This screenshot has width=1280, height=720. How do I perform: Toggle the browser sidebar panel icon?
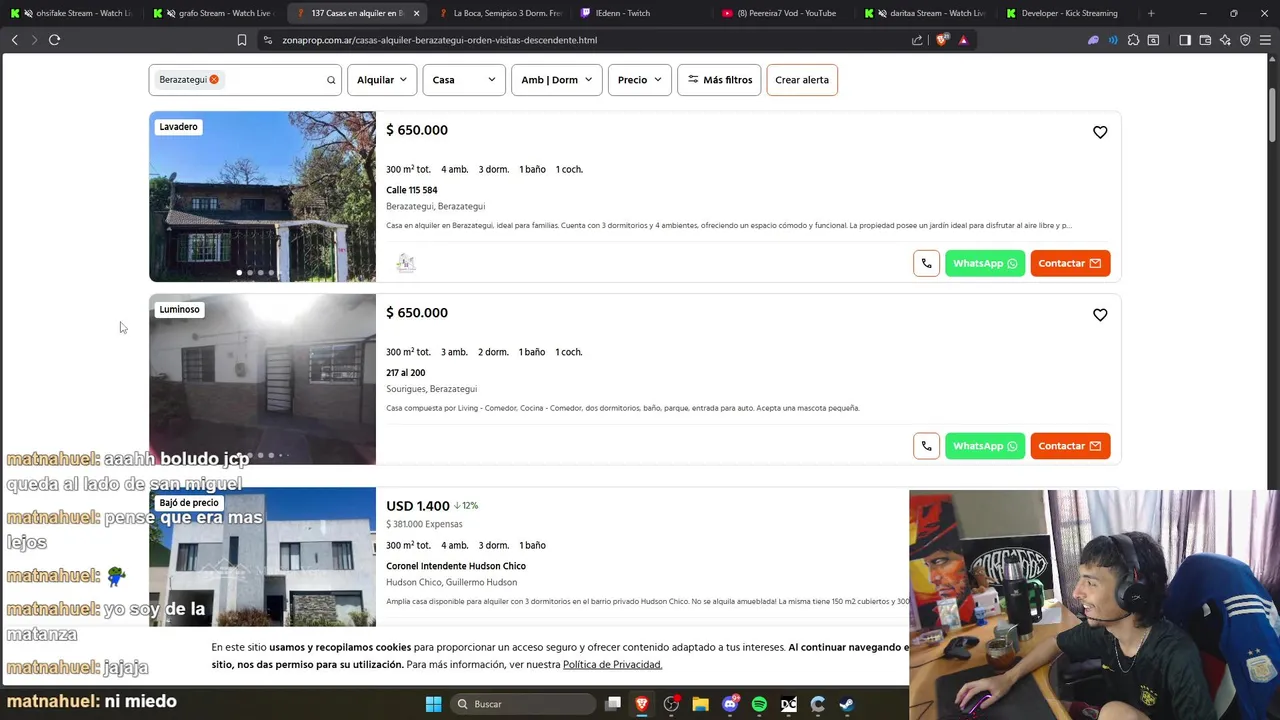[x=1185, y=40]
